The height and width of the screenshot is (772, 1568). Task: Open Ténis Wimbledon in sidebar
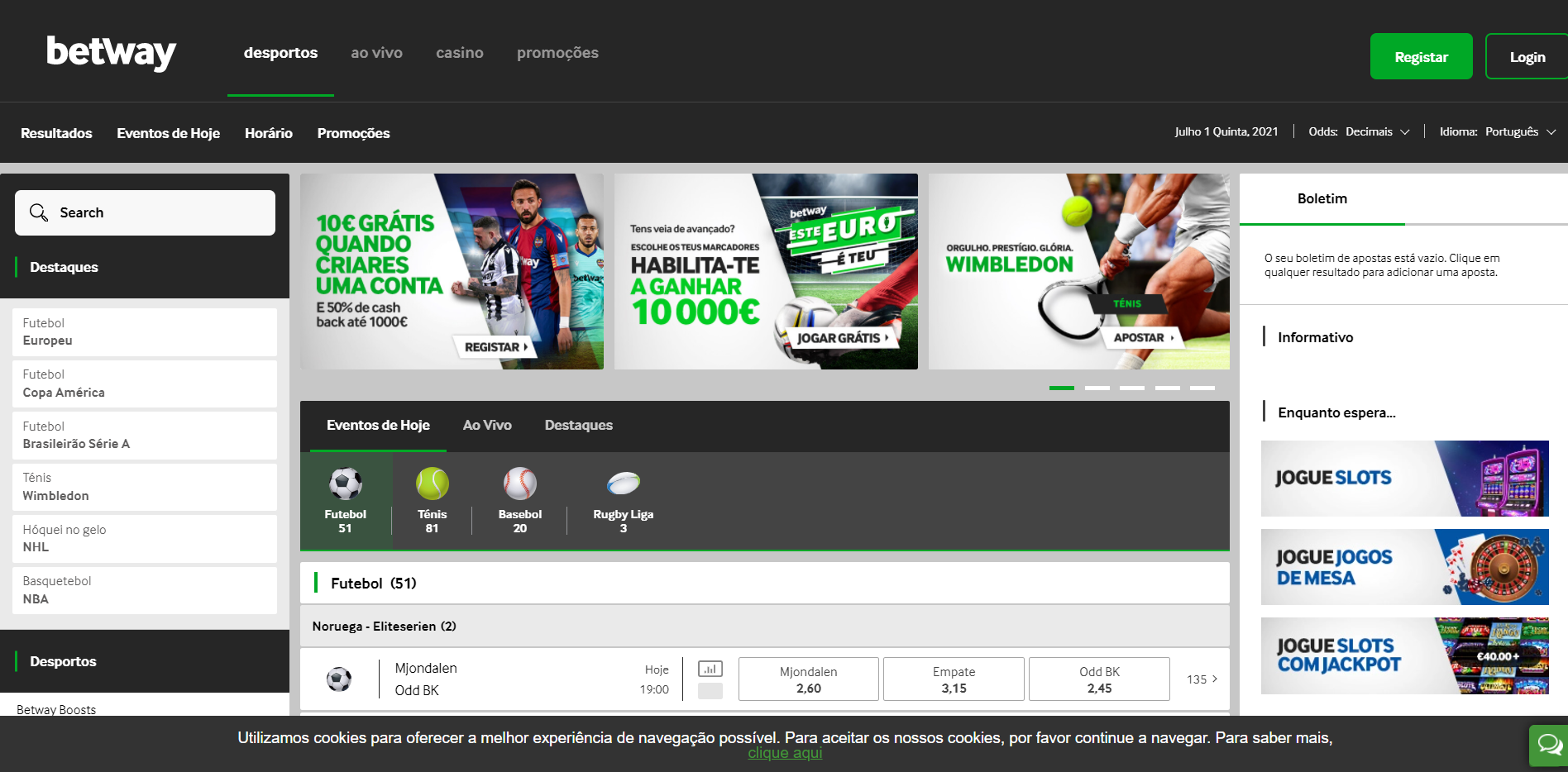tap(145, 487)
